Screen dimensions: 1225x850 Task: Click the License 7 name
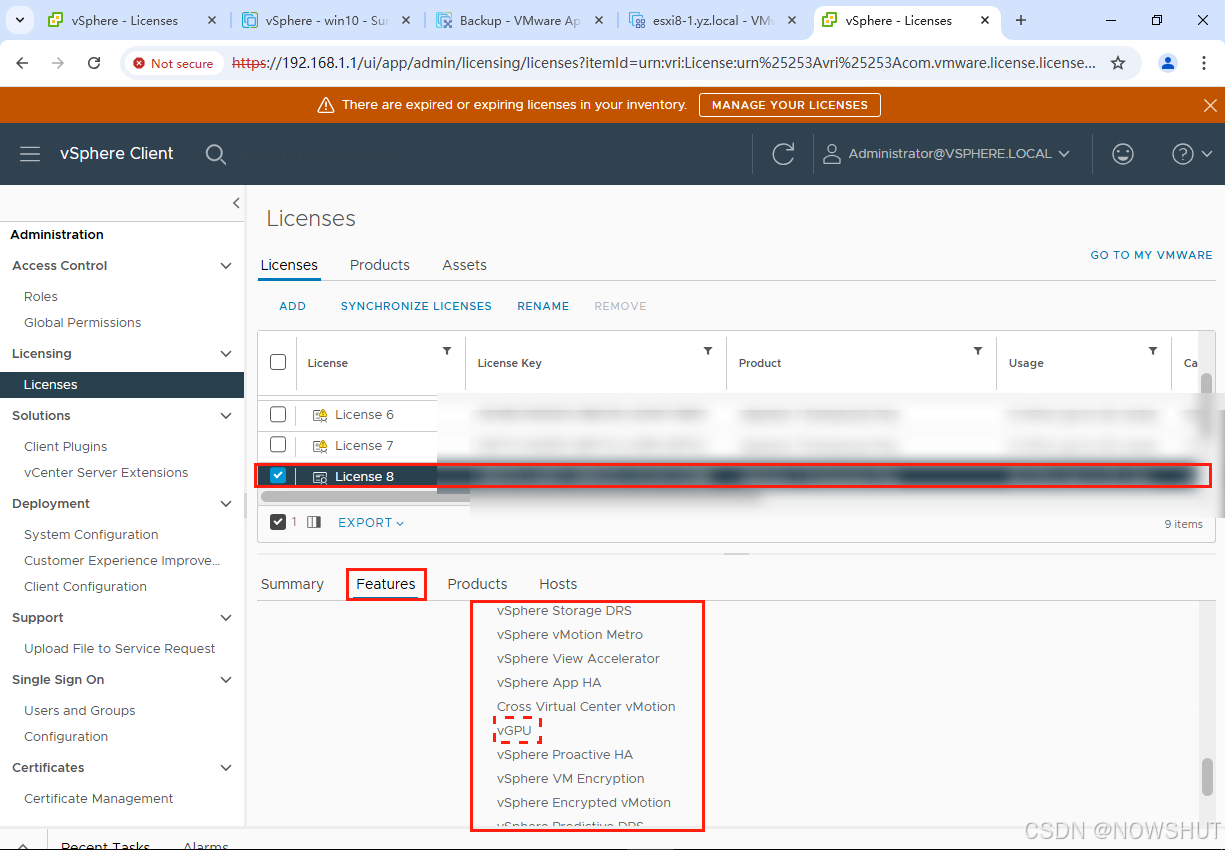(x=364, y=446)
